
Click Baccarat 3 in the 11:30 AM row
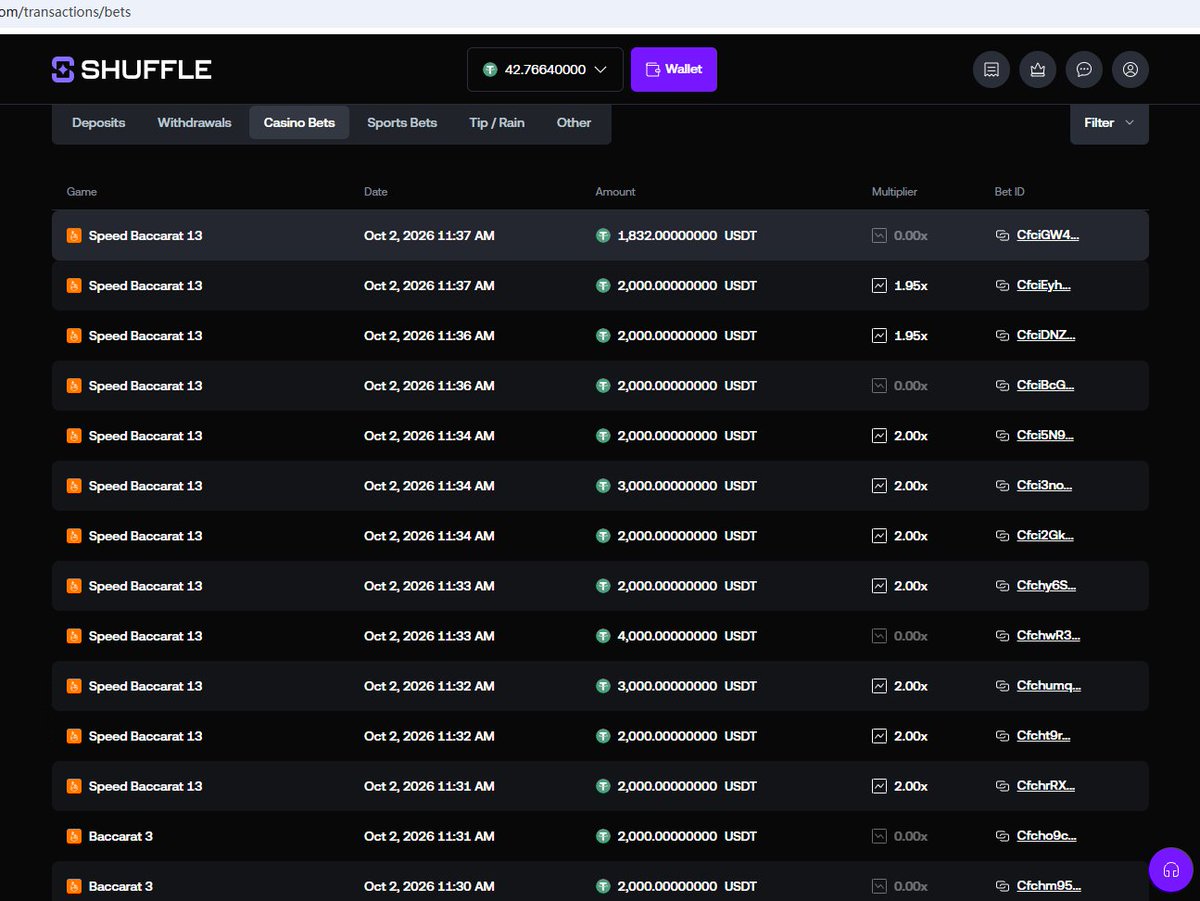click(x=121, y=886)
